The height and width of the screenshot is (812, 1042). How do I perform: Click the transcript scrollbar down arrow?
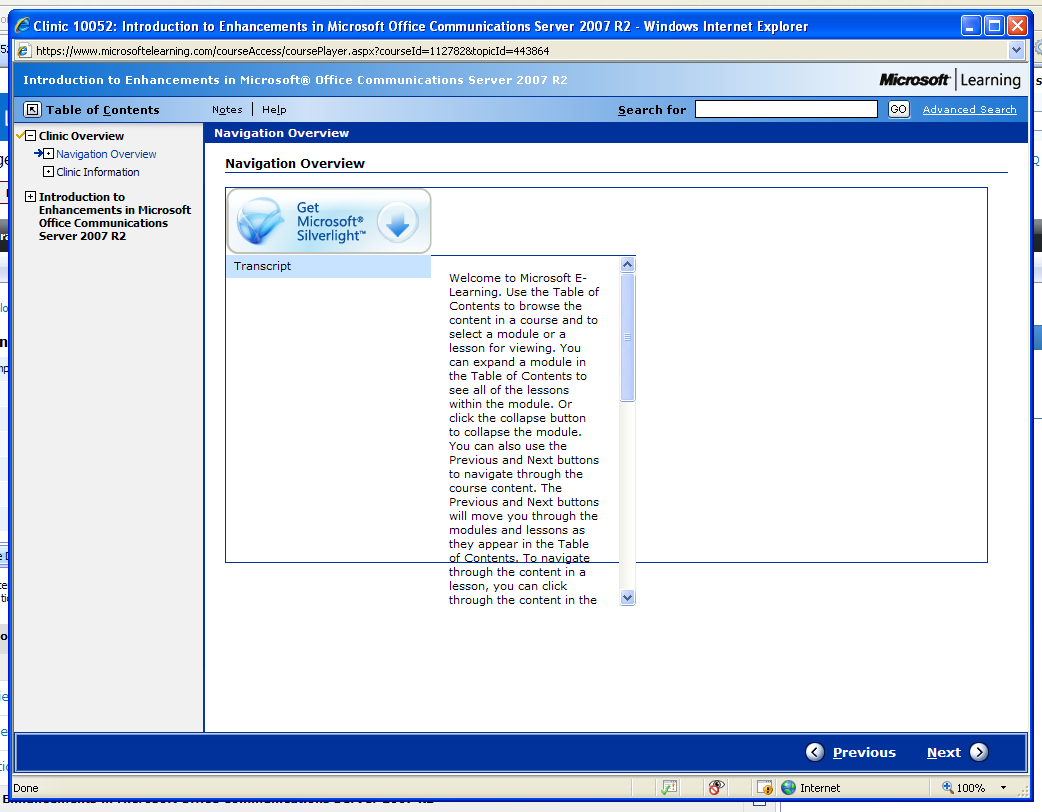pyautogui.click(x=628, y=597)
